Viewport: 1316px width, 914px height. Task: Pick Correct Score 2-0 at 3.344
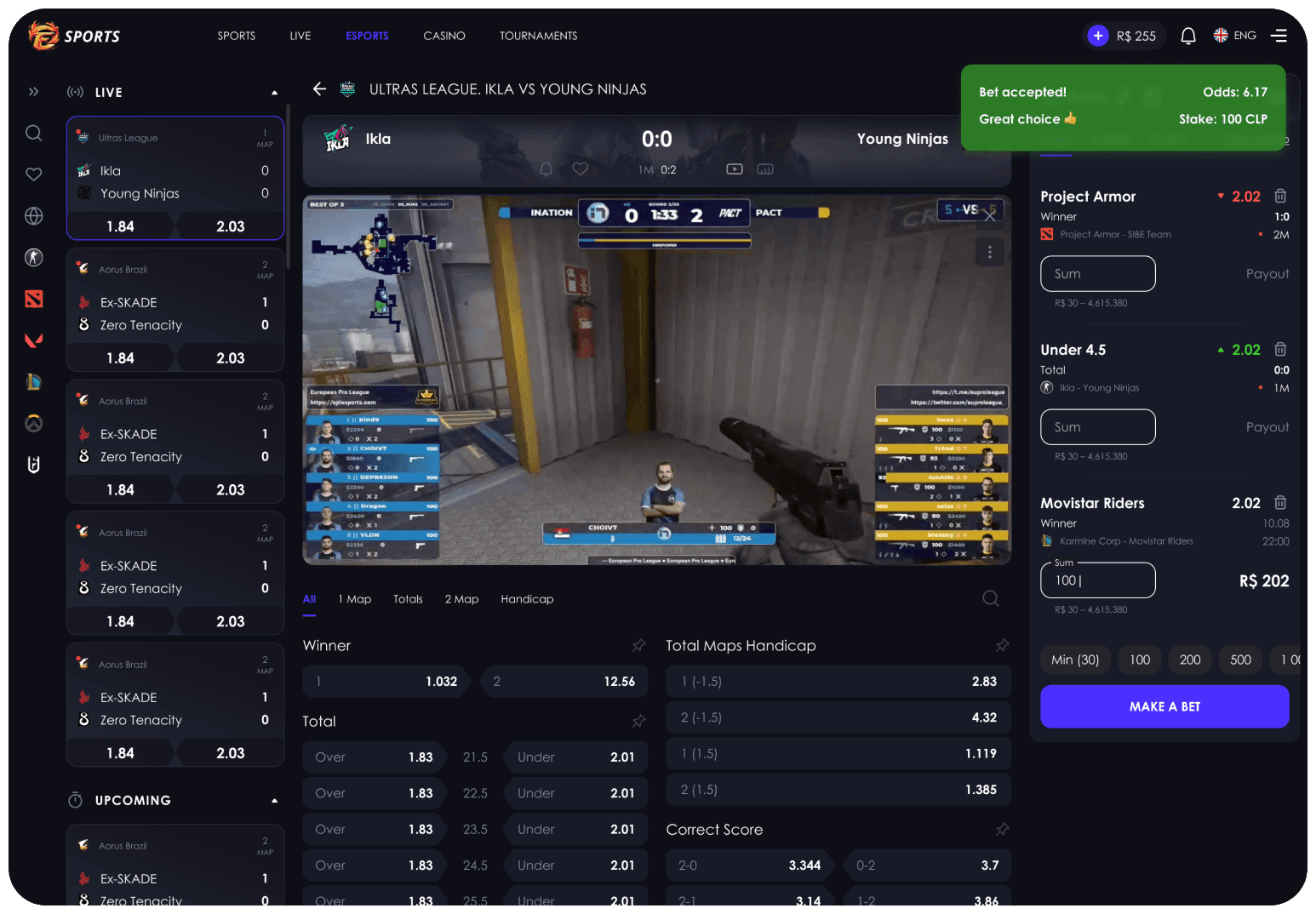749,865
